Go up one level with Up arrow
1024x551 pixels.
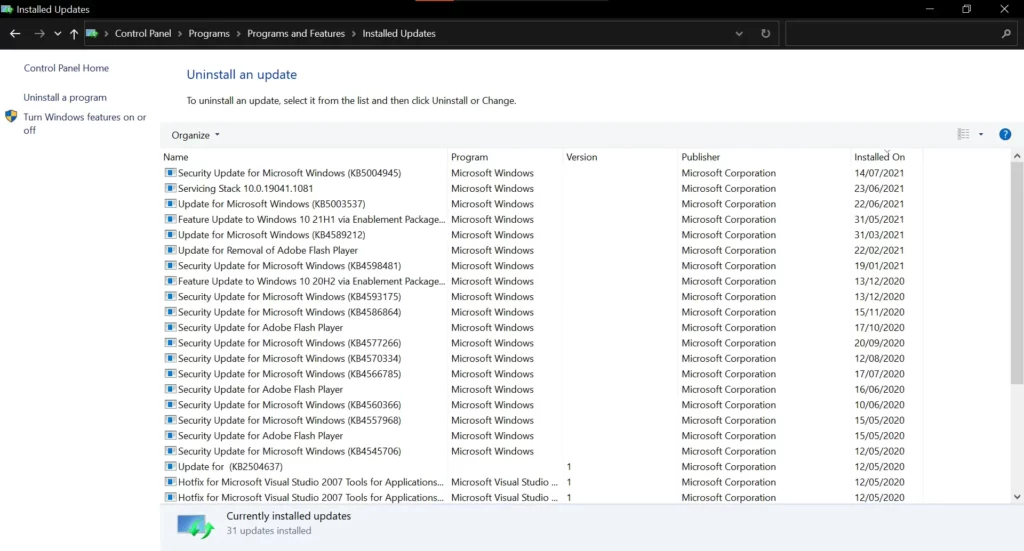[74, 33]
